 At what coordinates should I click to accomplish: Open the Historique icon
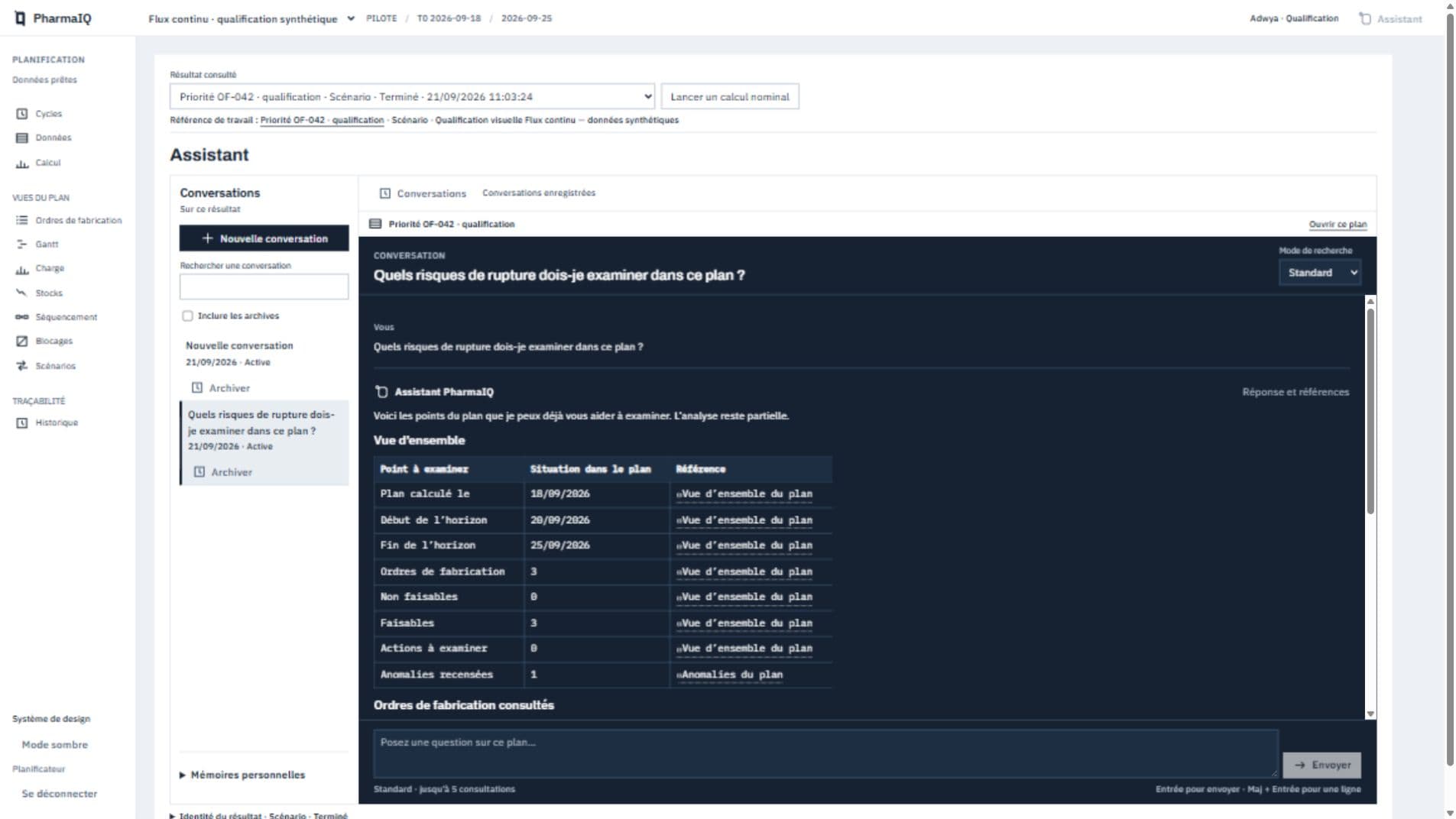[x=22, y=422]
